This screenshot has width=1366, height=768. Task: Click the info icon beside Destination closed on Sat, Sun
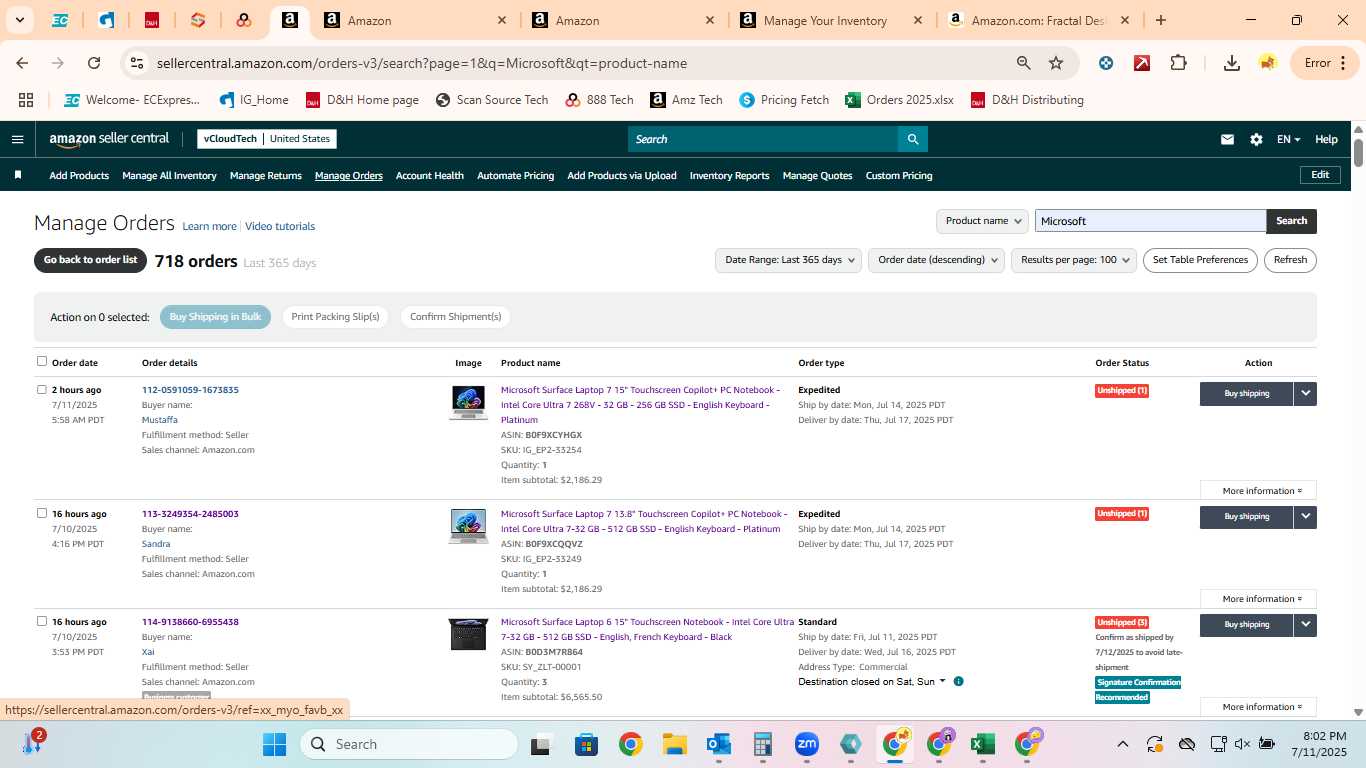coord(958,681)
